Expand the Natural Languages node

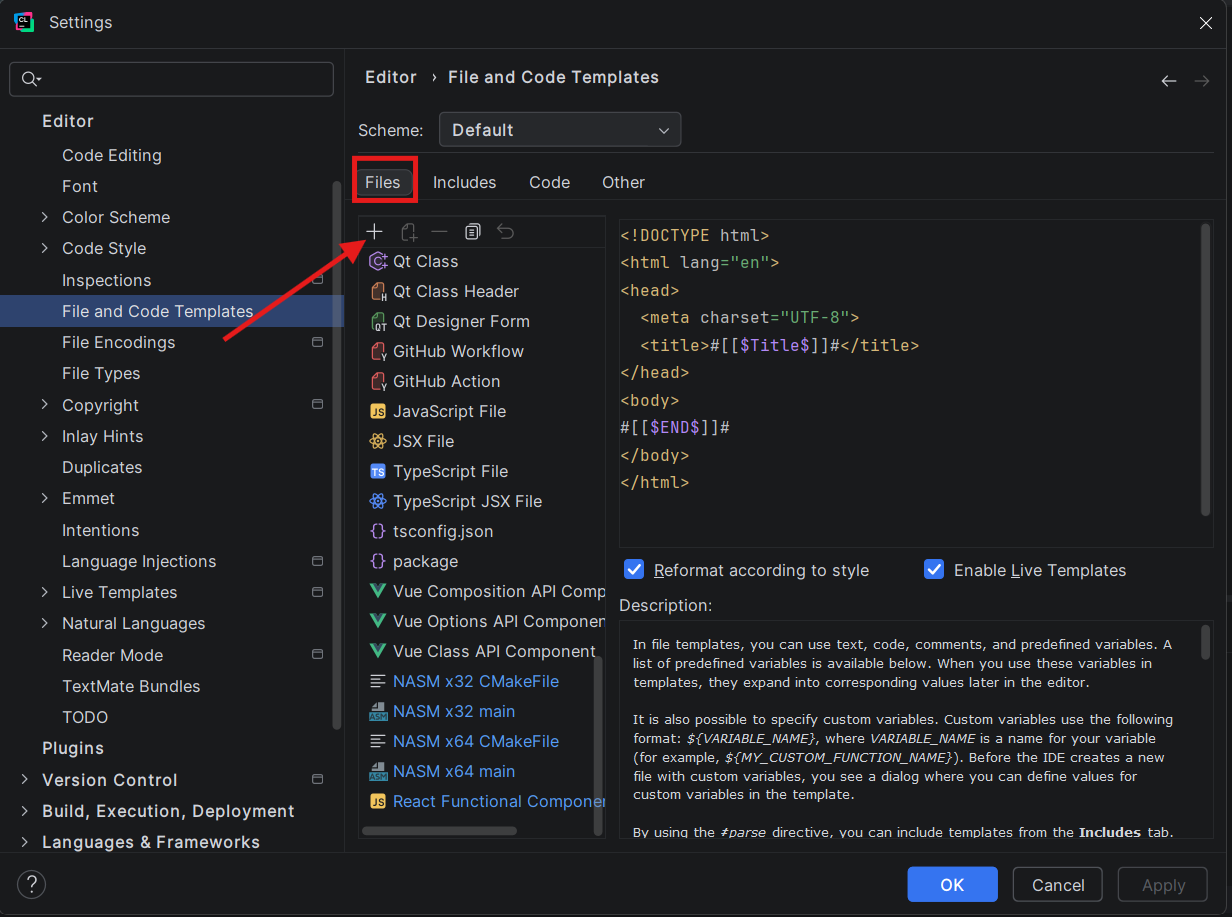click(x=44, y=623)
